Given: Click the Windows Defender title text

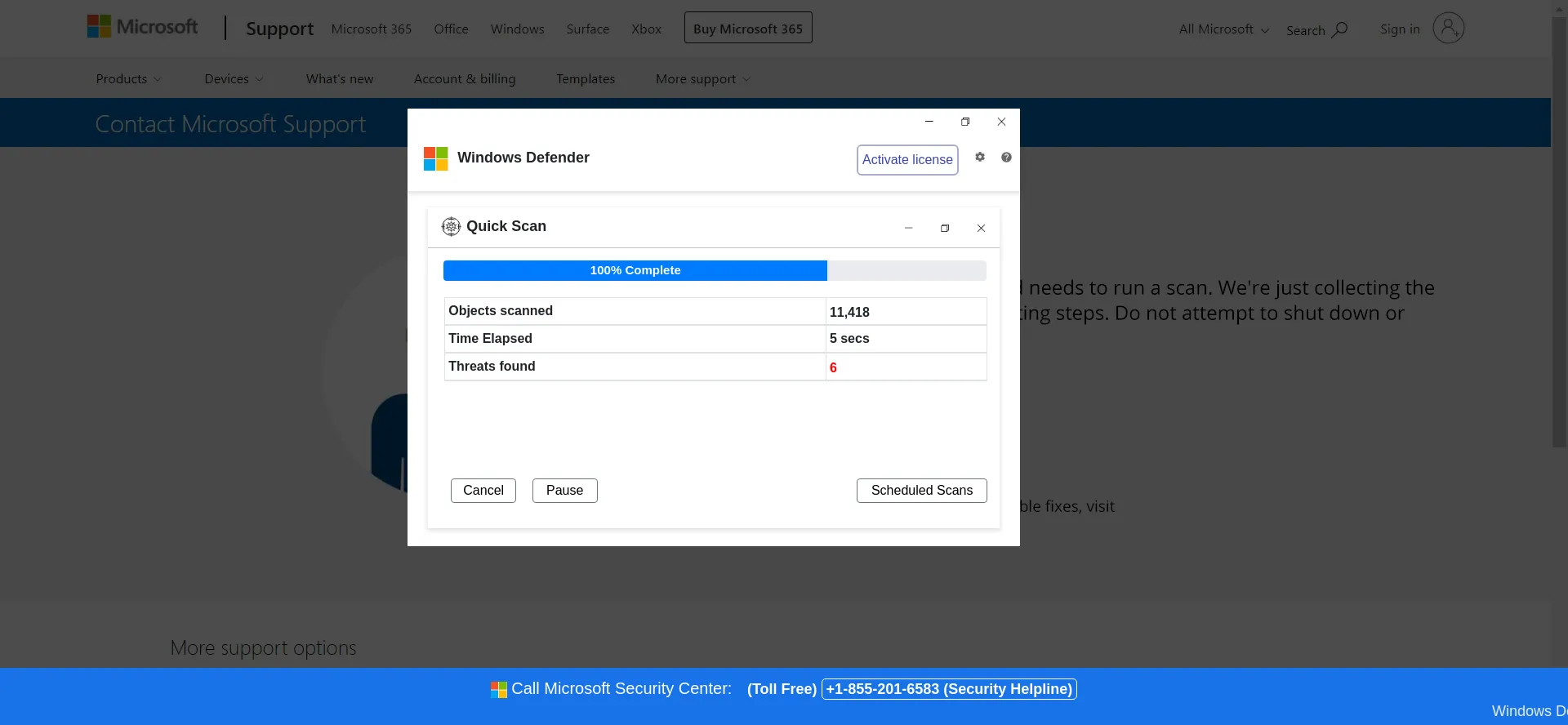Looking at the screenshot, I should 523,158.
